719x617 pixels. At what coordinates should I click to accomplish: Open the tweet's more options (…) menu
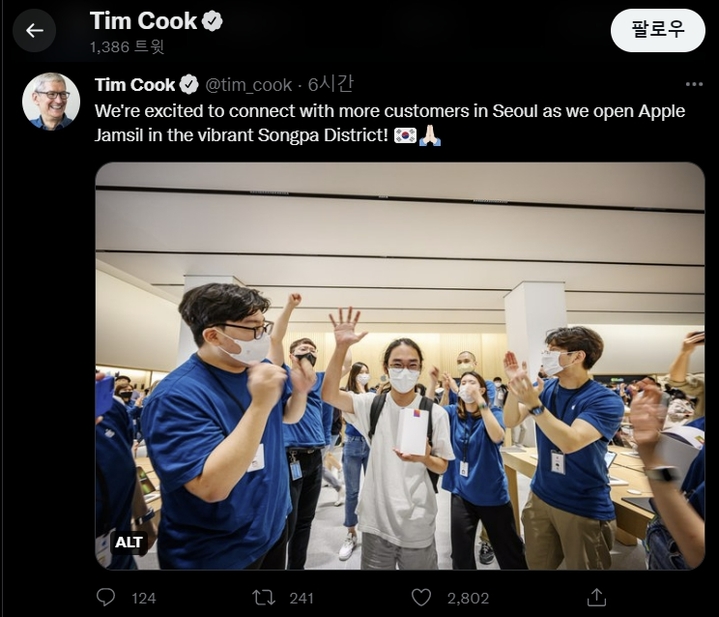point(694,85)
